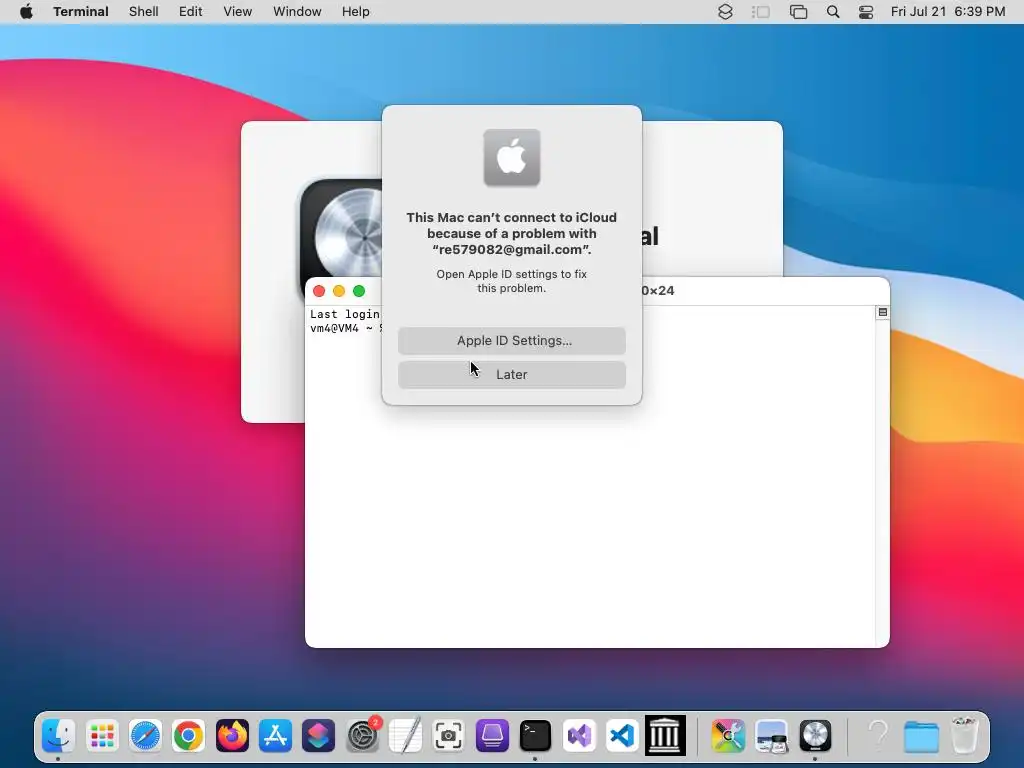Click the Apple ID Settings button
Image resolution: width=1024 pixels, height=768 pixels.
coord(511,341)
